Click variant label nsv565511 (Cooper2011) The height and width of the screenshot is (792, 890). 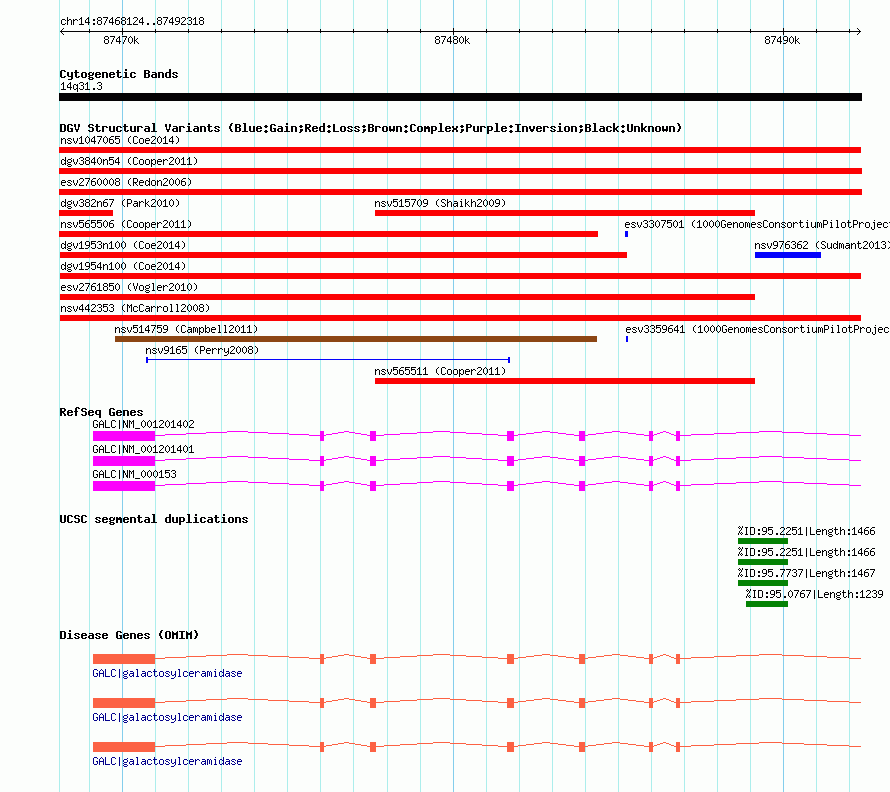tap(440, 371)
